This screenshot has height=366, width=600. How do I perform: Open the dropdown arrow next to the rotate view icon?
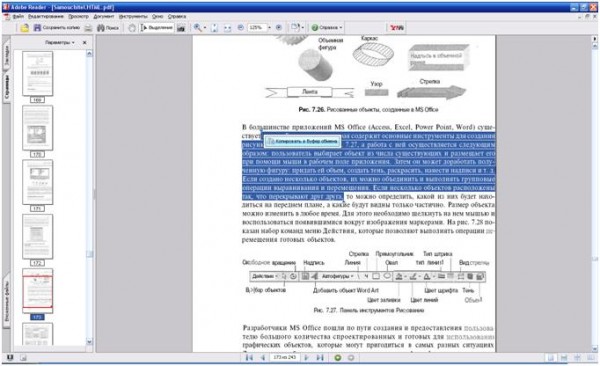point(303,28)
